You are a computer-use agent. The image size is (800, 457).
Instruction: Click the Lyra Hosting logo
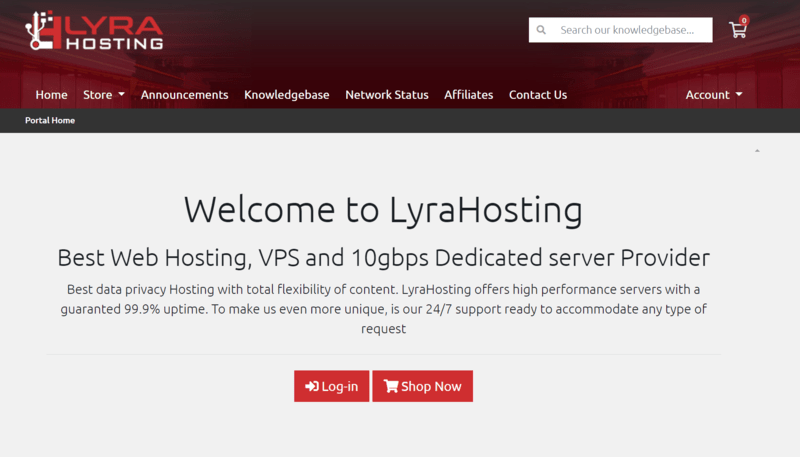click(x=94, y=31)
